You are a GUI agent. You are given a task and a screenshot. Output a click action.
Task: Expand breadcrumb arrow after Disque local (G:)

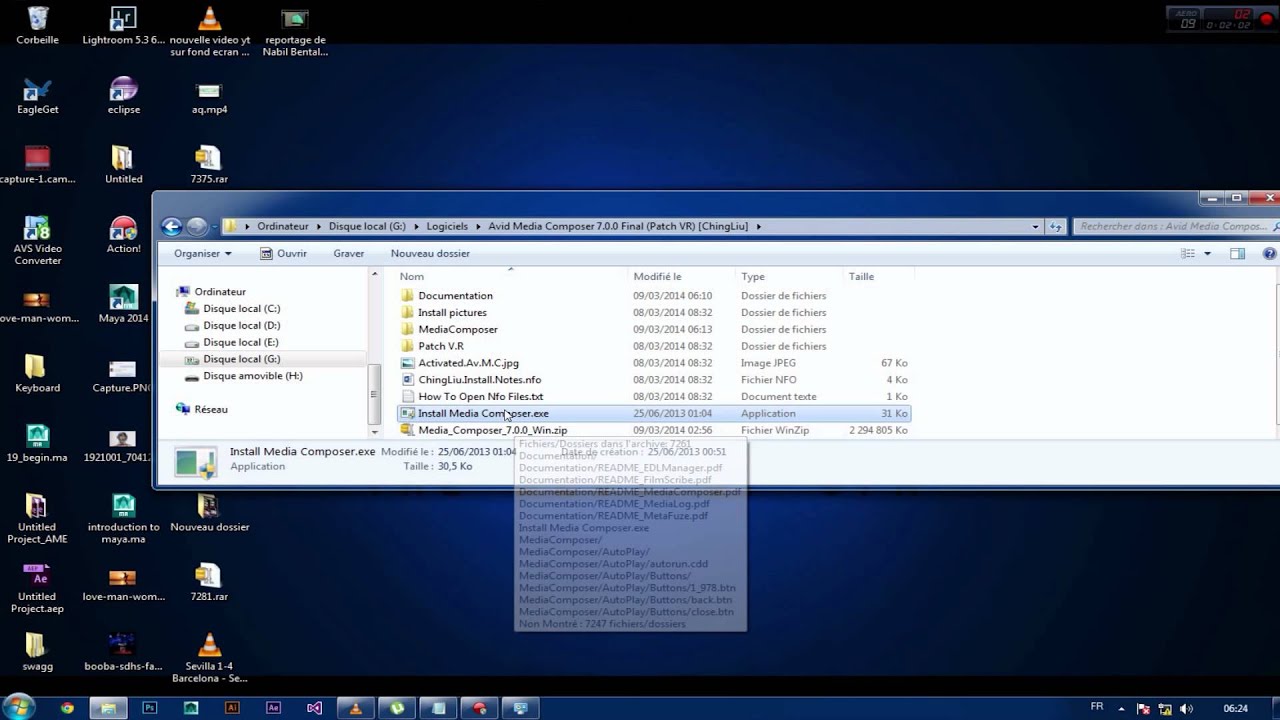pos(416,227)
